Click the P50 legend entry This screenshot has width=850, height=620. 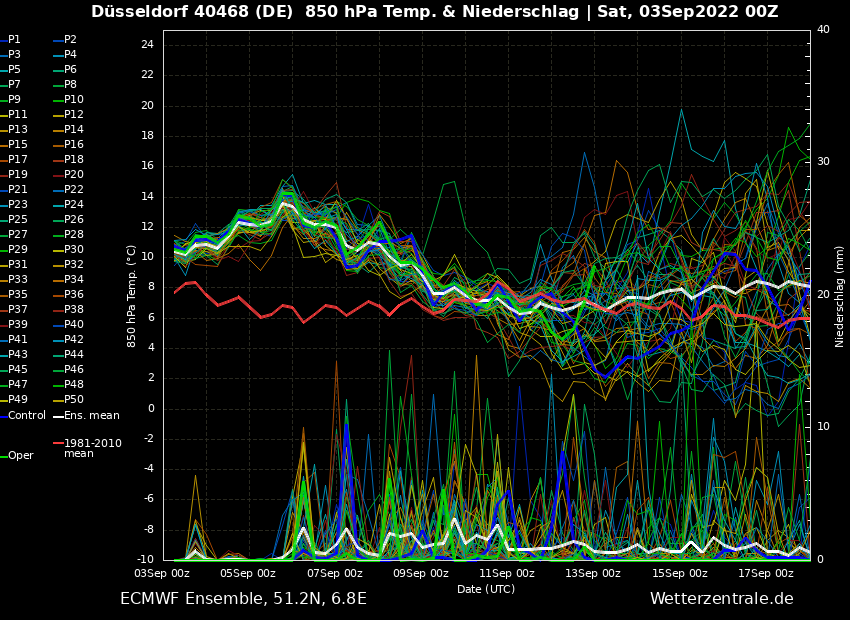(x=74, y=400)
